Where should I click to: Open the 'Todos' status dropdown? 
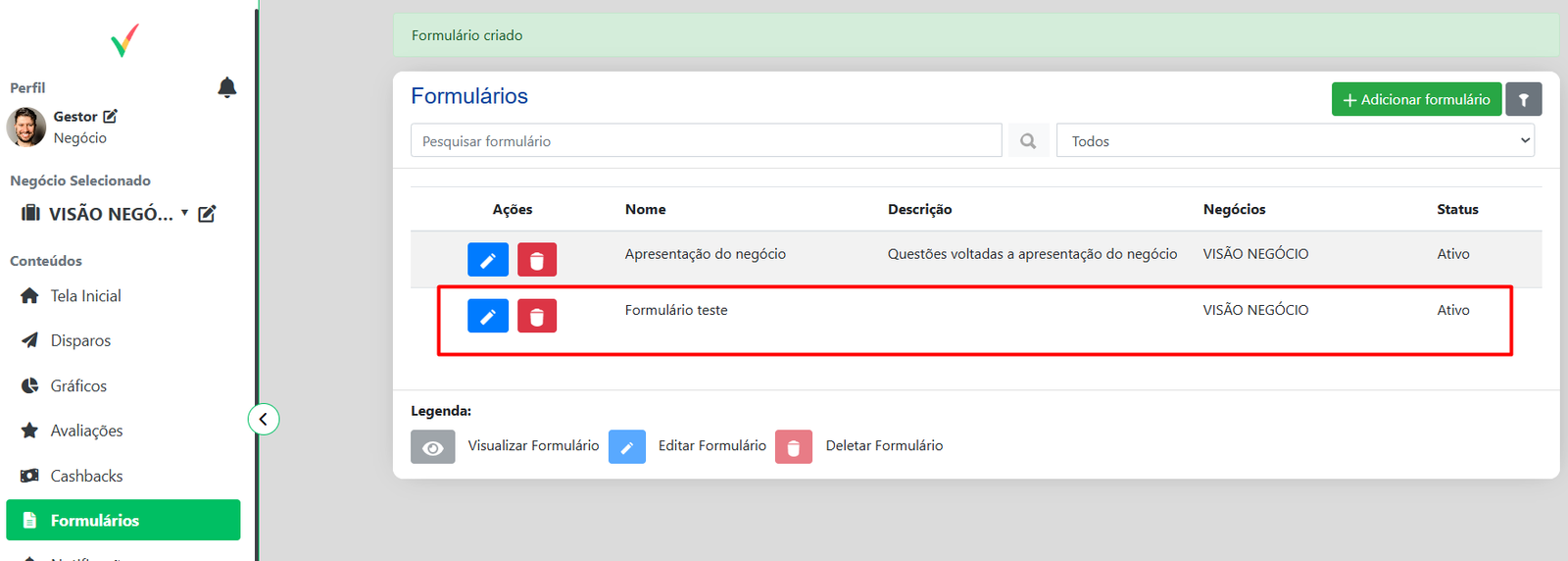point(1295,141)
